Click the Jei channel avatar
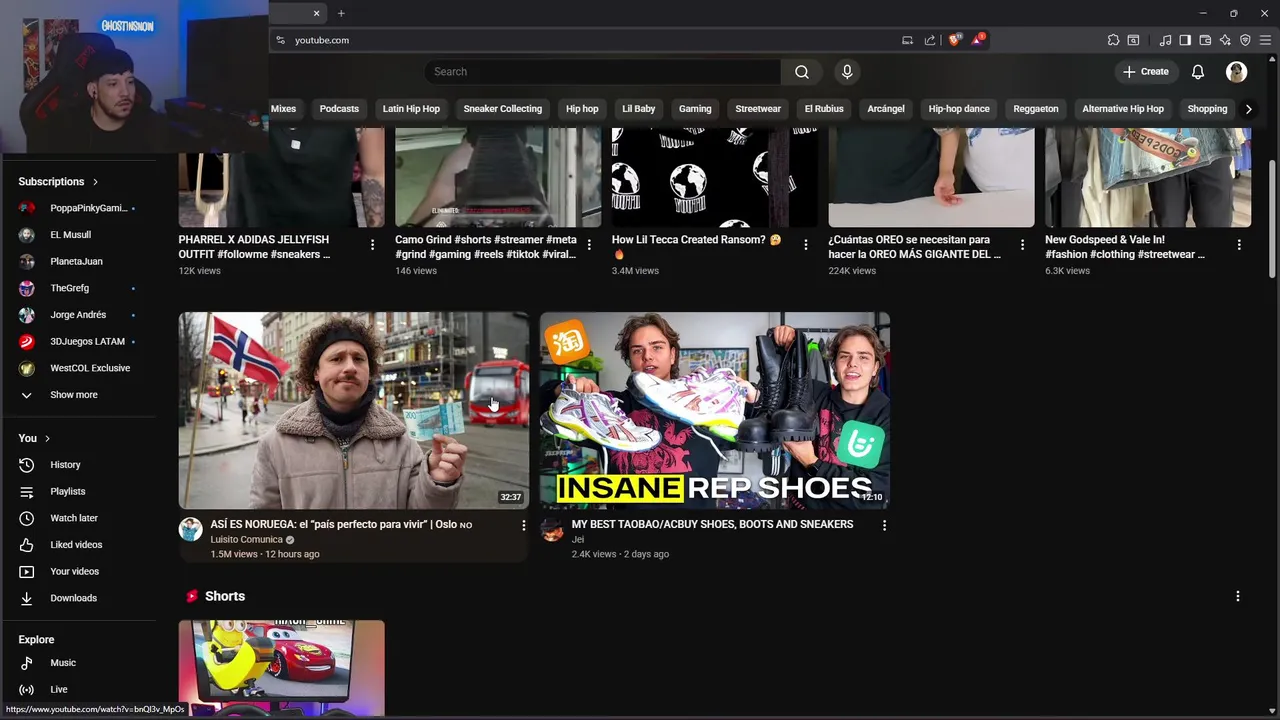1280x720 pixels. coord(552,529)
